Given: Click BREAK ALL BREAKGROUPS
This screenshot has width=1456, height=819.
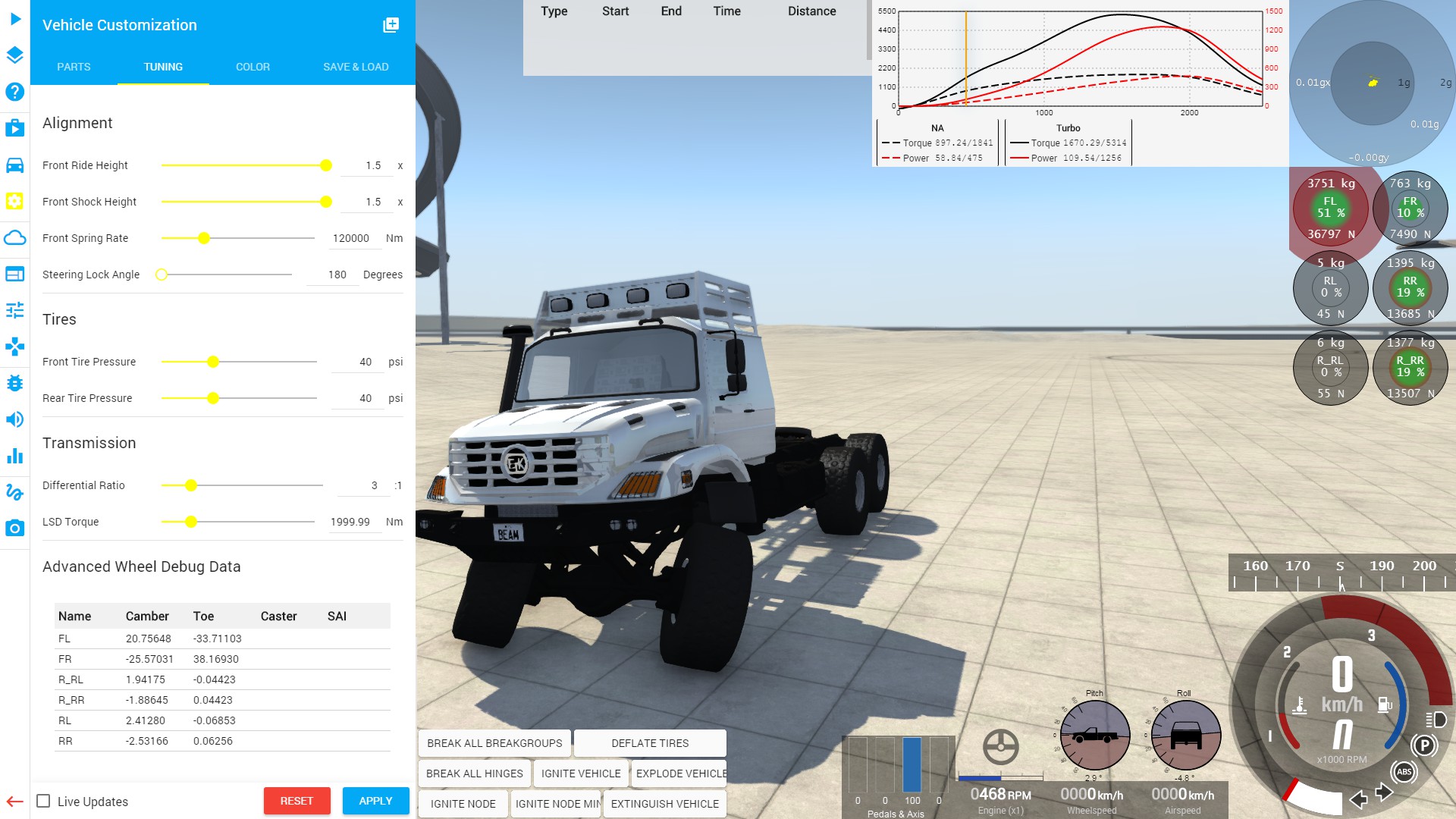Looking at the screenshot, I should (x=494, y=743).
